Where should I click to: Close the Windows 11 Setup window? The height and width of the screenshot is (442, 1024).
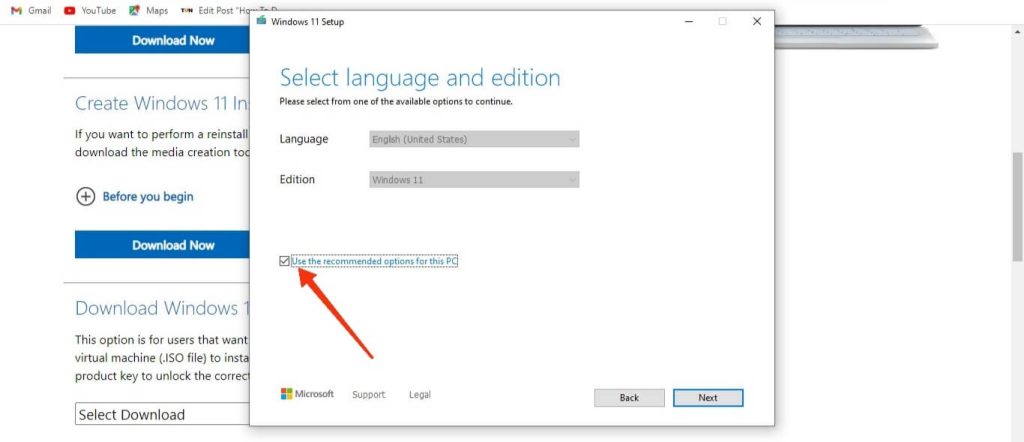coord(757,22)
